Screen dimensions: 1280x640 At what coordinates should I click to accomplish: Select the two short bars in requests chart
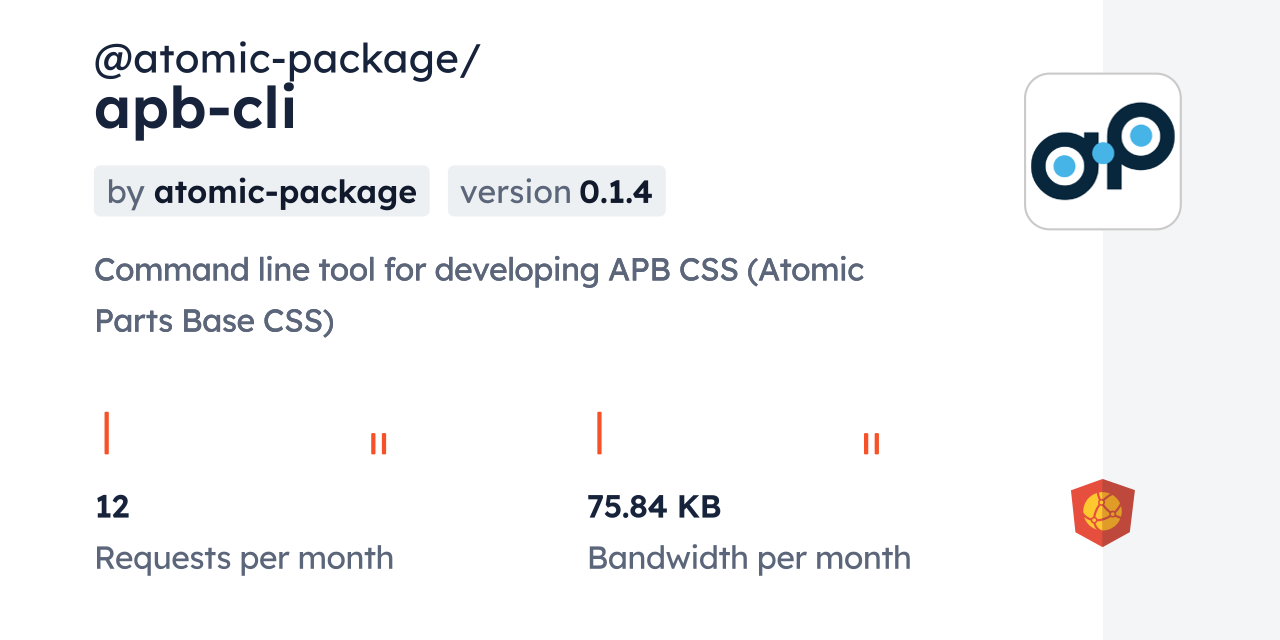coord(378,443)
